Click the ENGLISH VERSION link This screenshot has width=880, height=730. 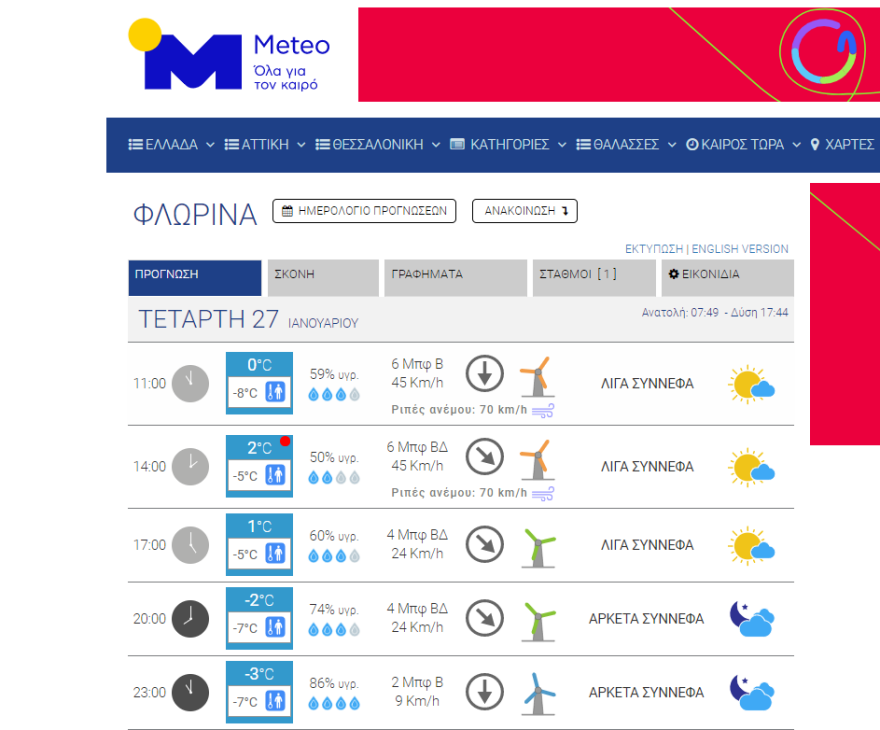click(740, 249)
